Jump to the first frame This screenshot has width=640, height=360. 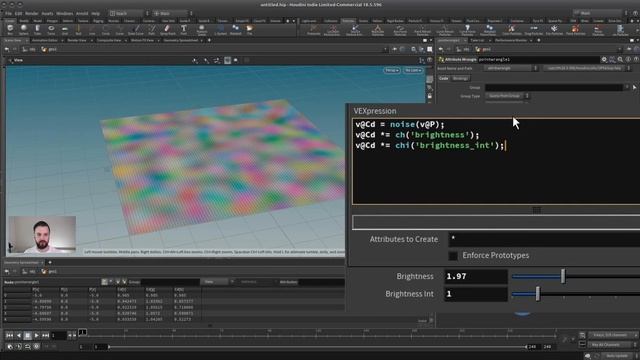tap(9, 336)
